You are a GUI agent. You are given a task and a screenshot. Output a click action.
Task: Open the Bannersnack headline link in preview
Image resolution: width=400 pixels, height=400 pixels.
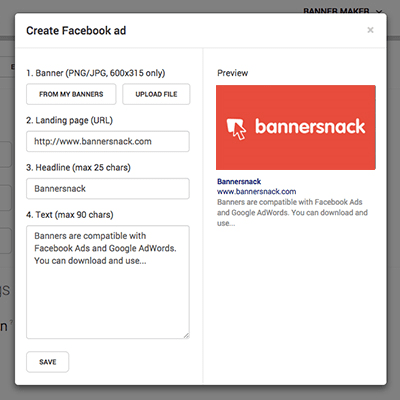pyautogui.click(x=239, y=182)
